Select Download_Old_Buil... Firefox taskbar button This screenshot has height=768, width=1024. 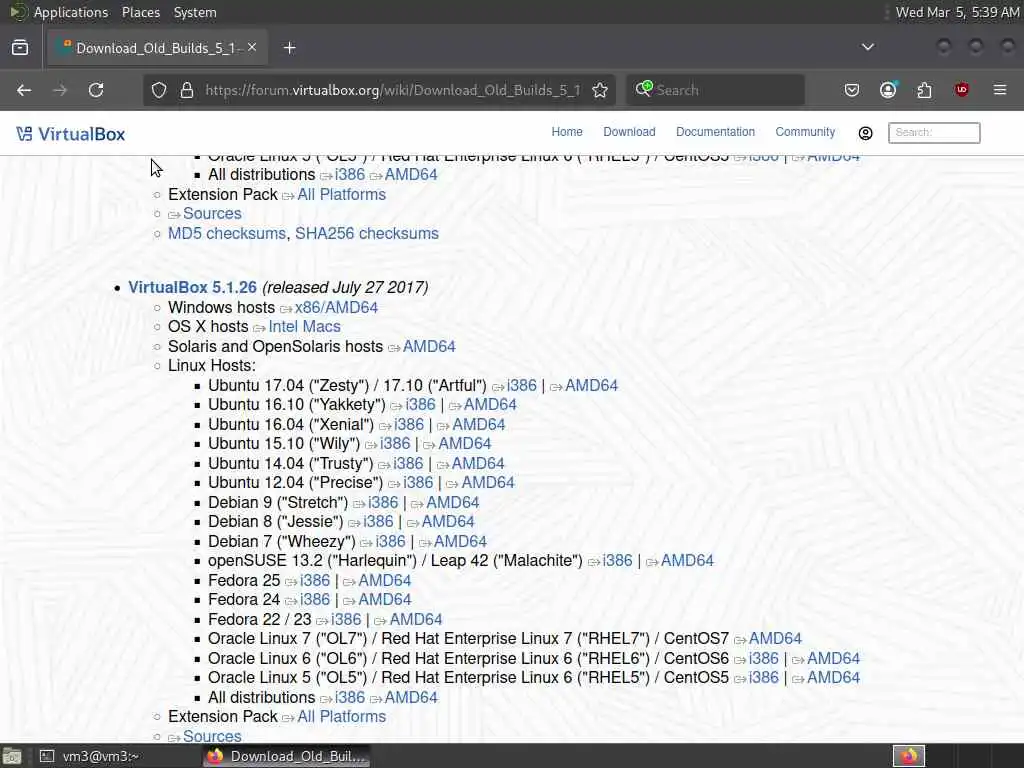(287, 756)
